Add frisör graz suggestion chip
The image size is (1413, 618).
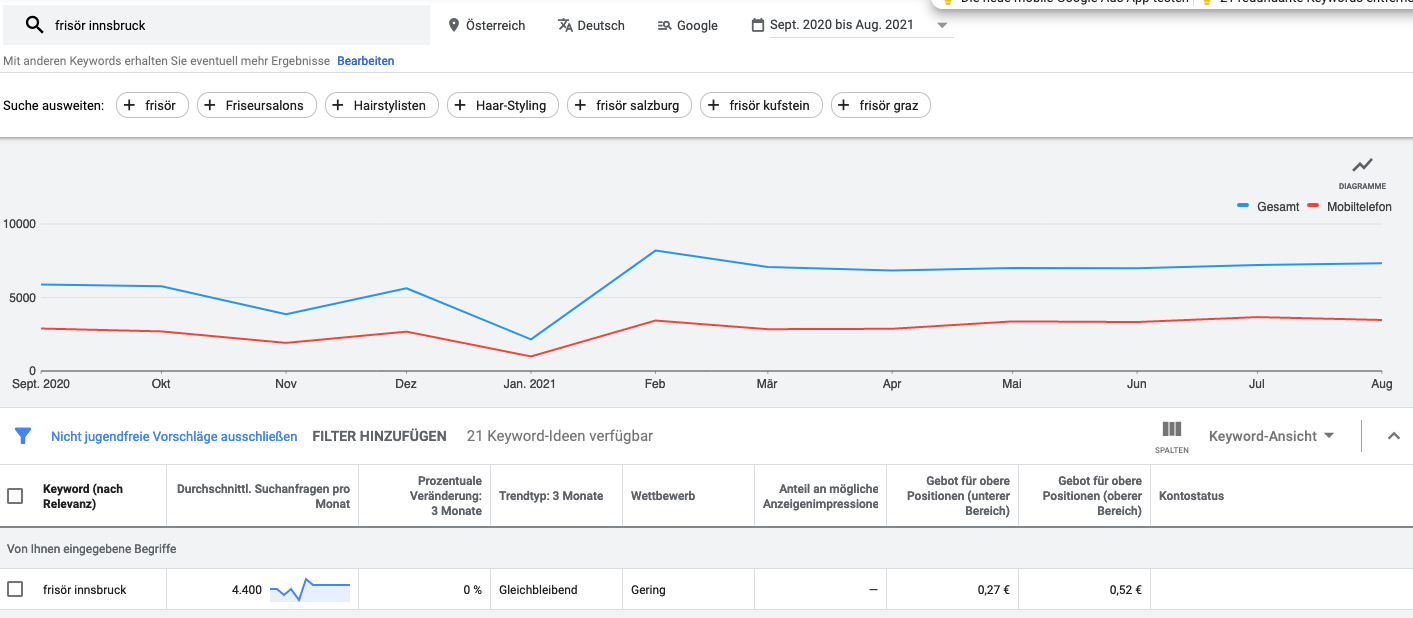point(881,105)
